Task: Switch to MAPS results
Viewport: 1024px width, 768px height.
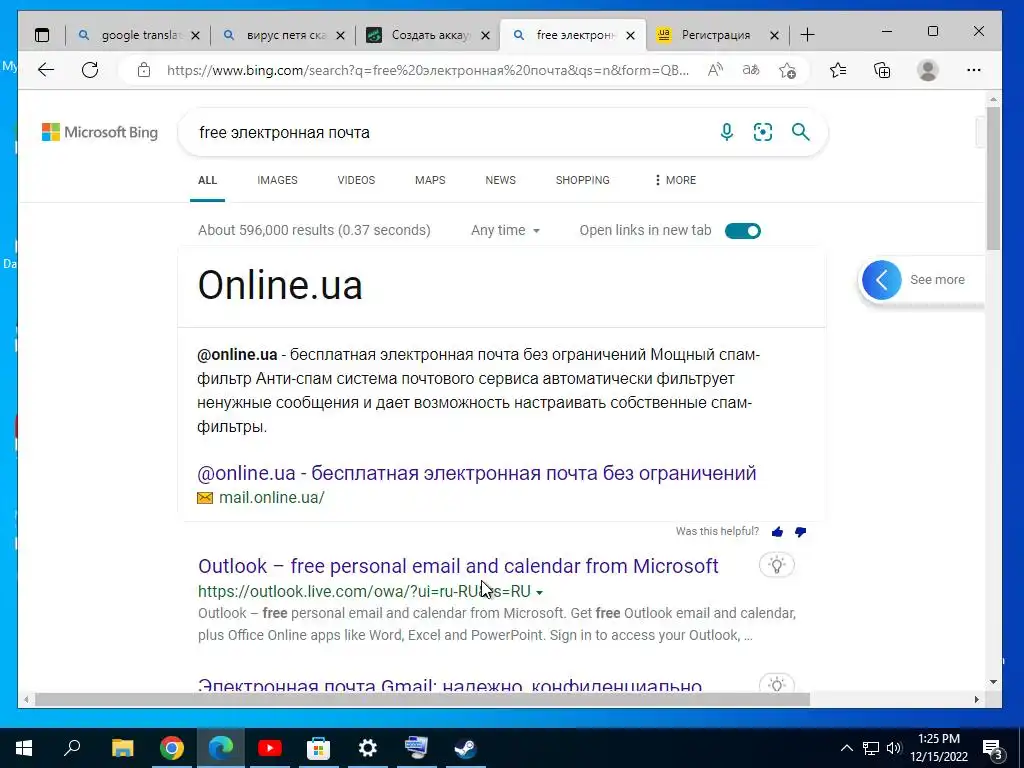Action: click(x=430, y=180)
